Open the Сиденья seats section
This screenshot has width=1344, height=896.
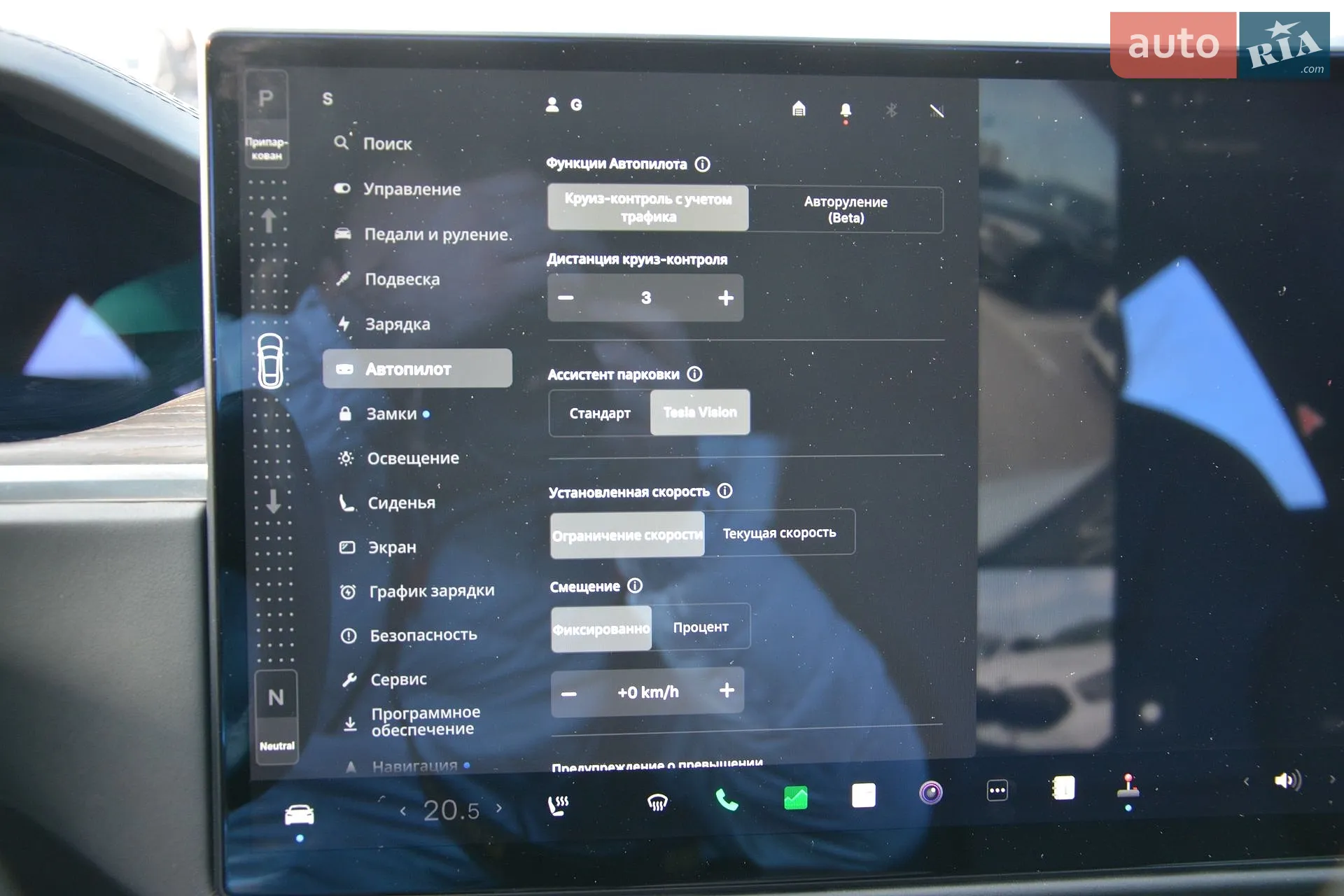tap(387, 503)
